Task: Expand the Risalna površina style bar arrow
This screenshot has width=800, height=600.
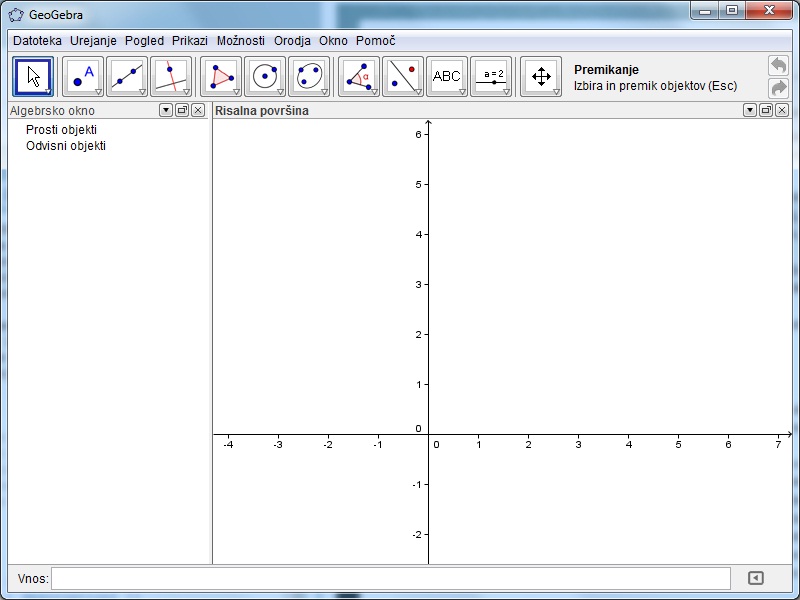Action: [750, 110]
